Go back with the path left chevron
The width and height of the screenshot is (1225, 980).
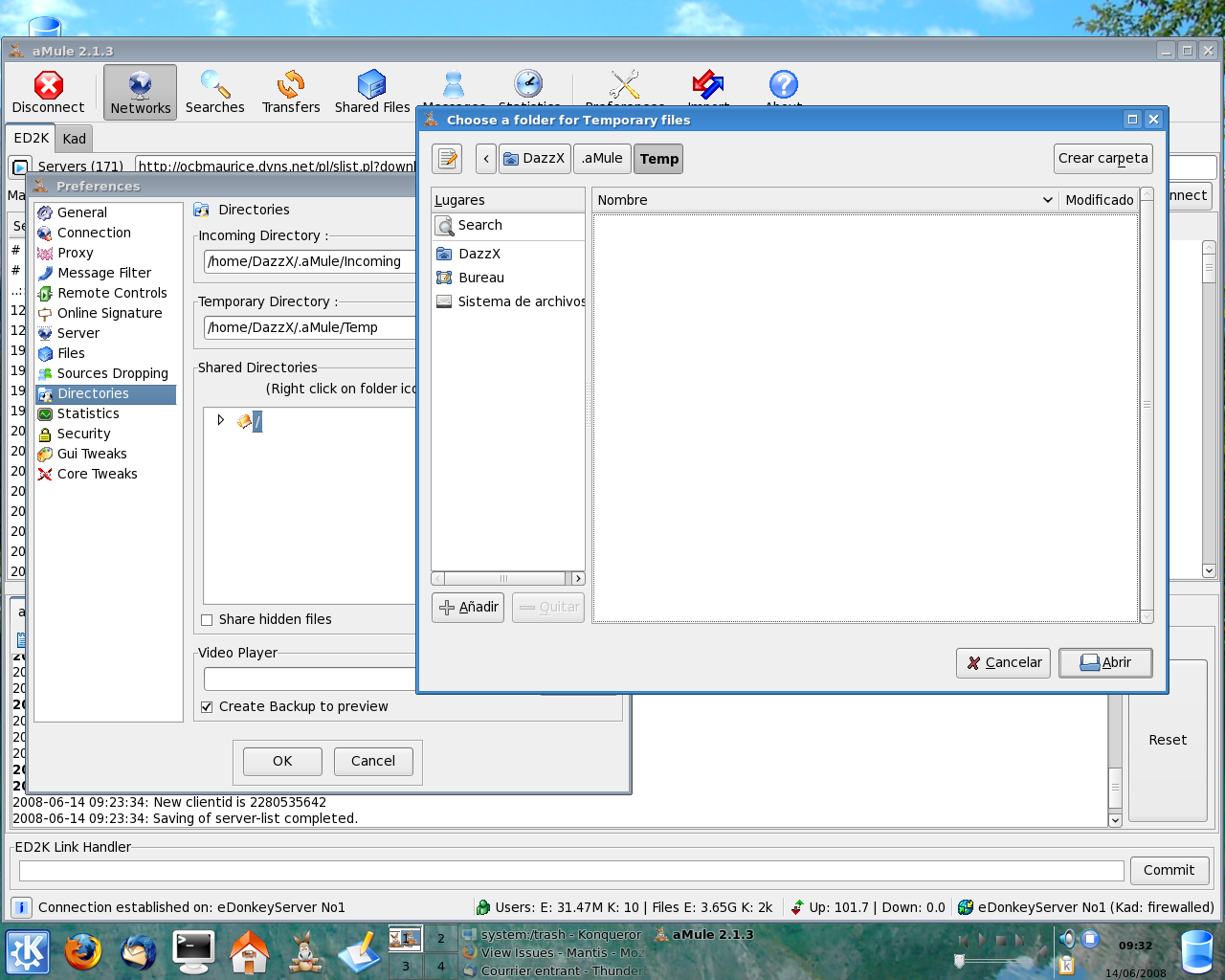486,159
